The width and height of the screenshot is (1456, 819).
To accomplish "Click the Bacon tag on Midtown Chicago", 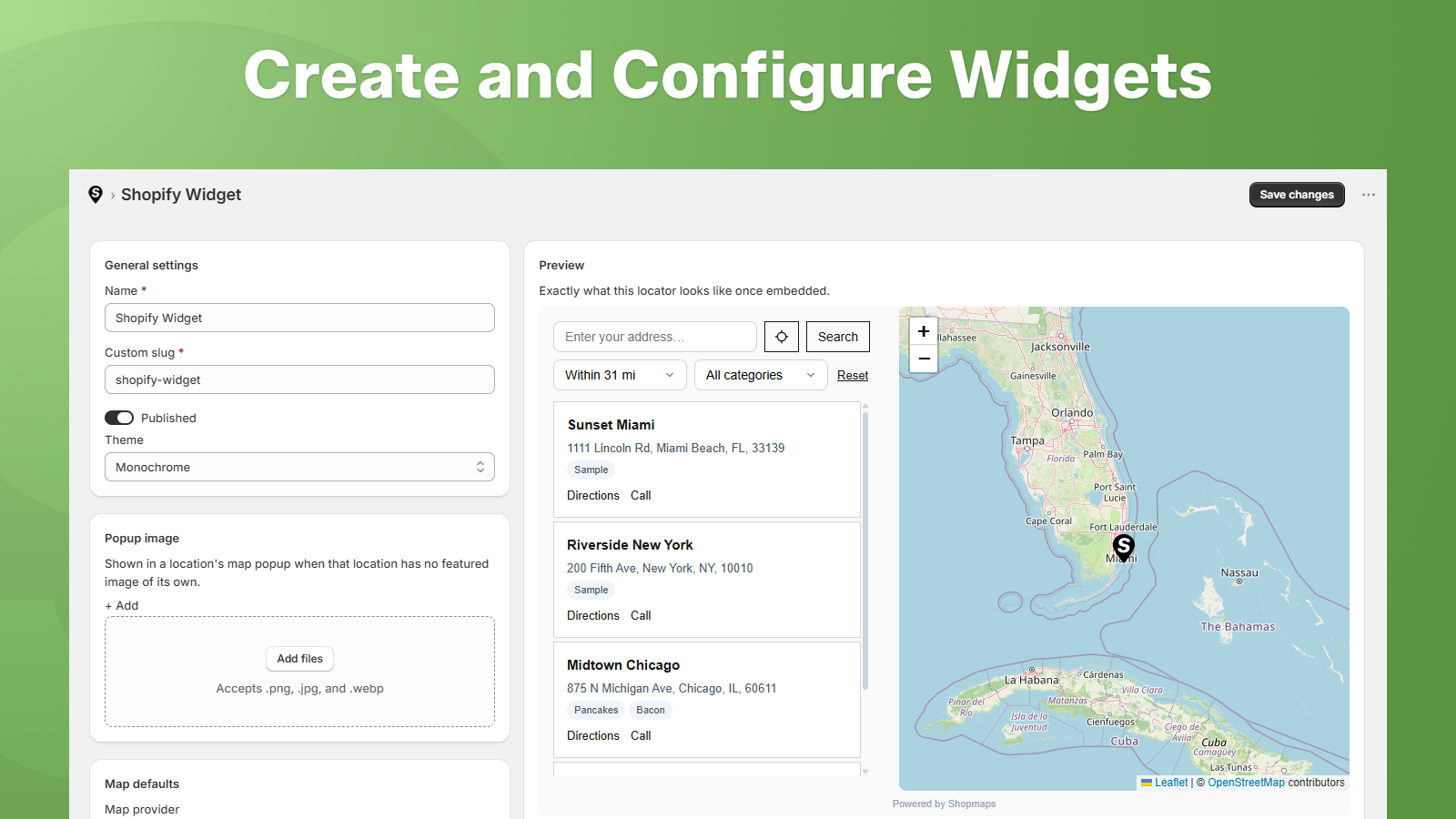I will pos(651,711).
